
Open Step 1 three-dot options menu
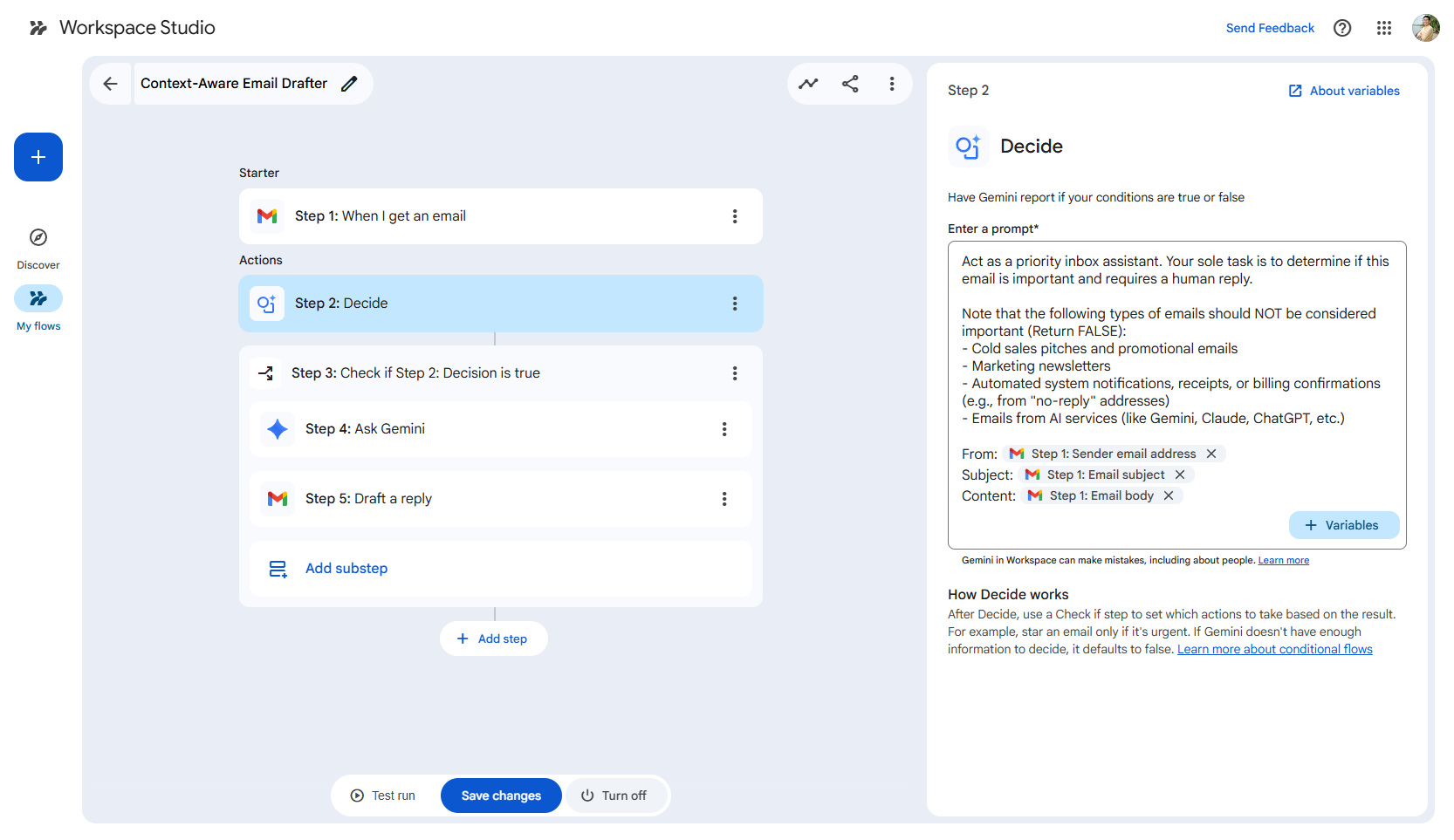tap(735, 216)
